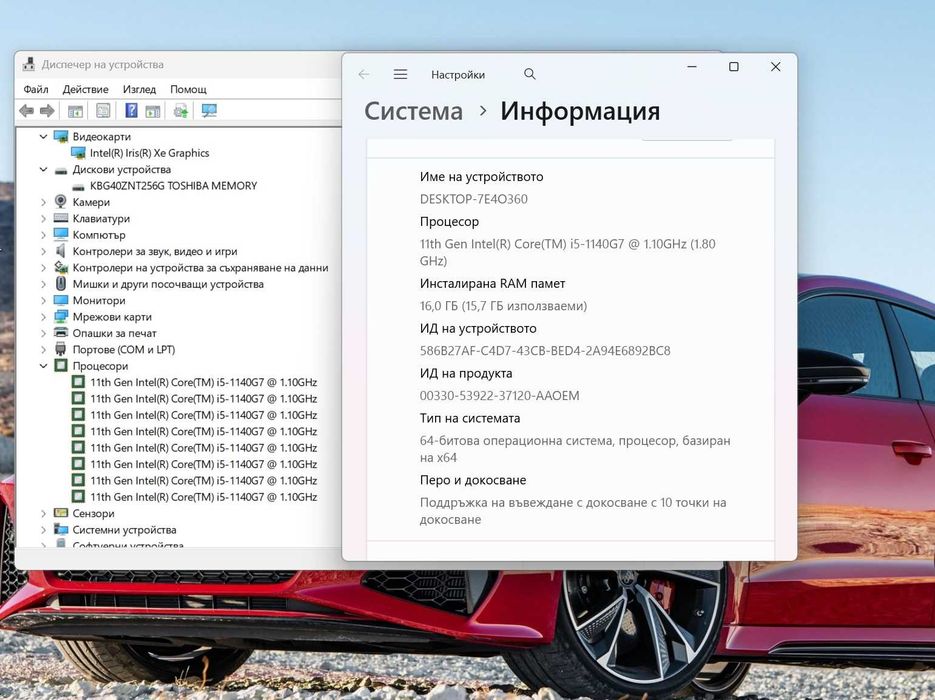Collapse the Дискови устройства category chevron
This screenshot has width=935, height=700.
coord(43,169)
